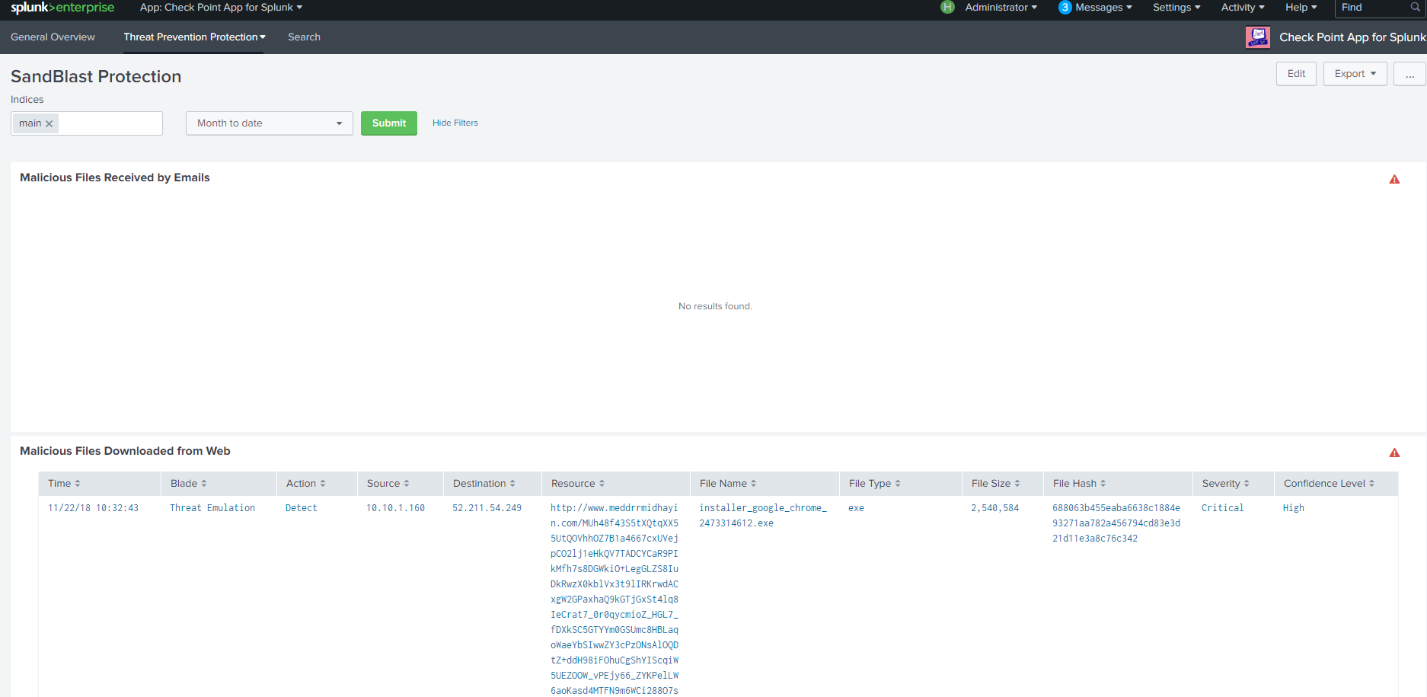Screen dimensions: 1427x697
Task: Open the Search tab
Action: point(304,37)
